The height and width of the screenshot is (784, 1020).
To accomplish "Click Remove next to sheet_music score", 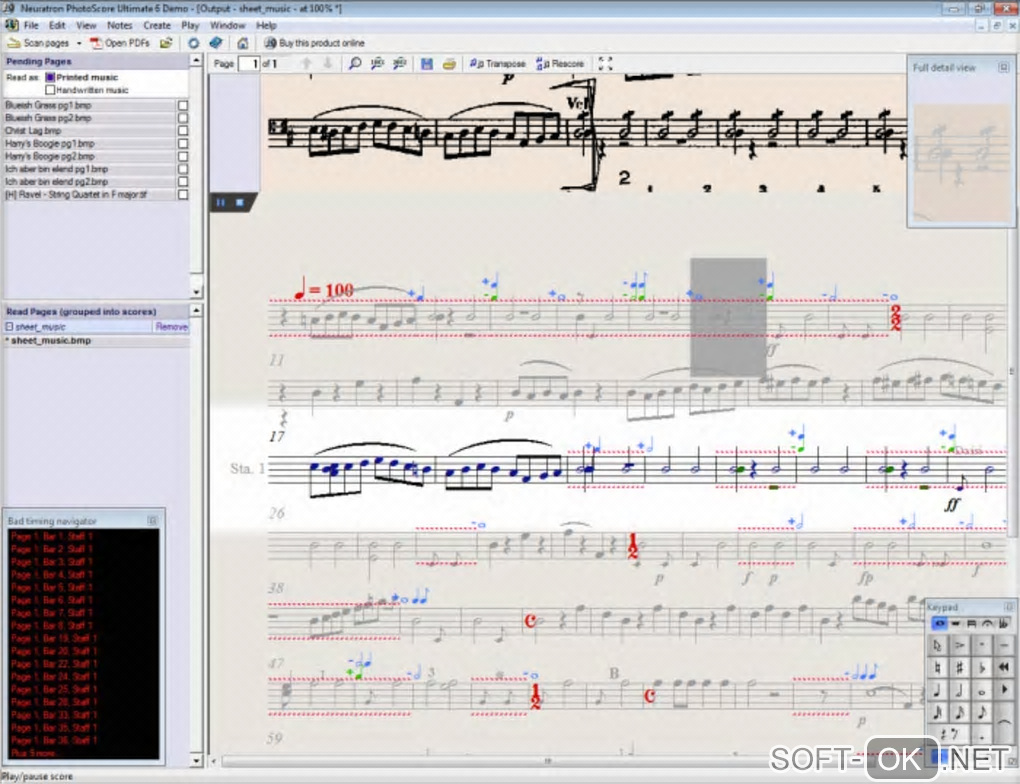I will 171,327.
